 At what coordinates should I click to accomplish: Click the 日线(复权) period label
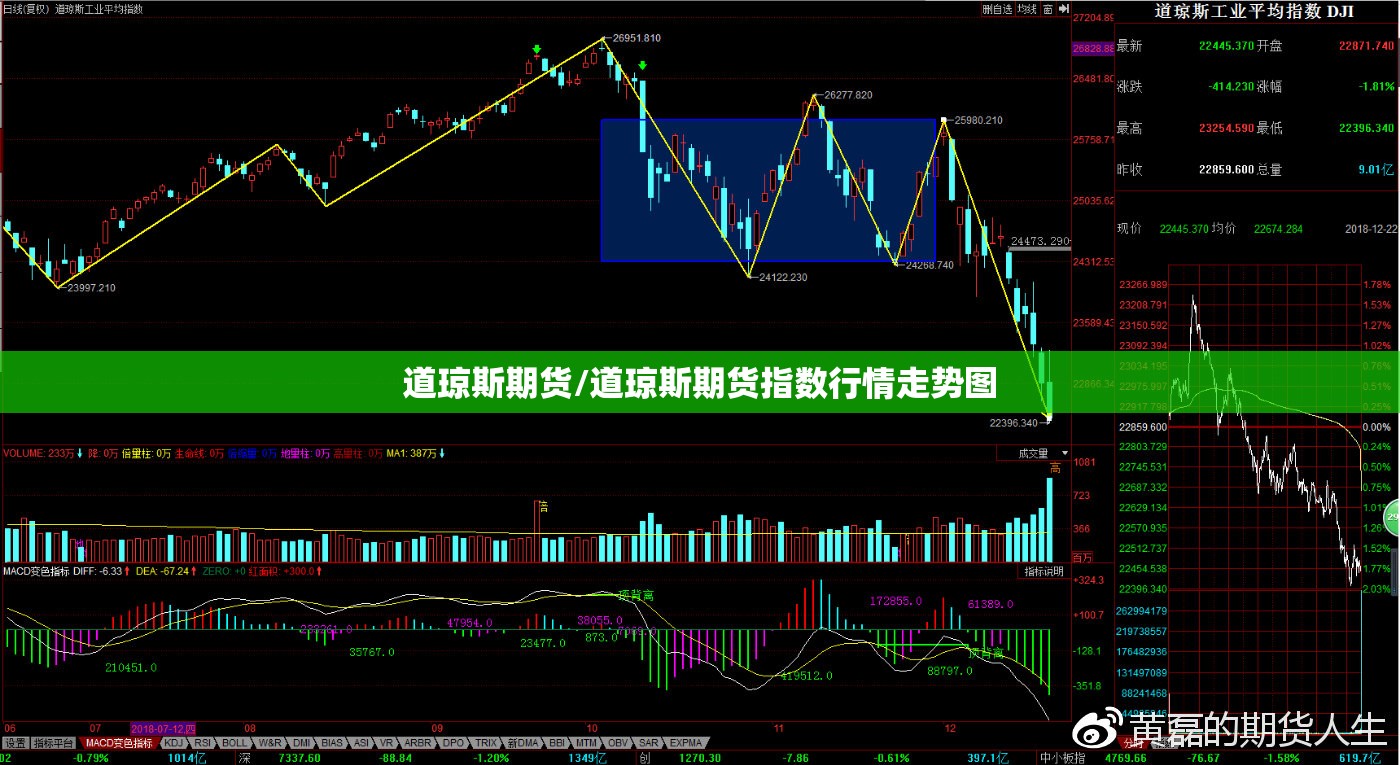click(27, 9)
